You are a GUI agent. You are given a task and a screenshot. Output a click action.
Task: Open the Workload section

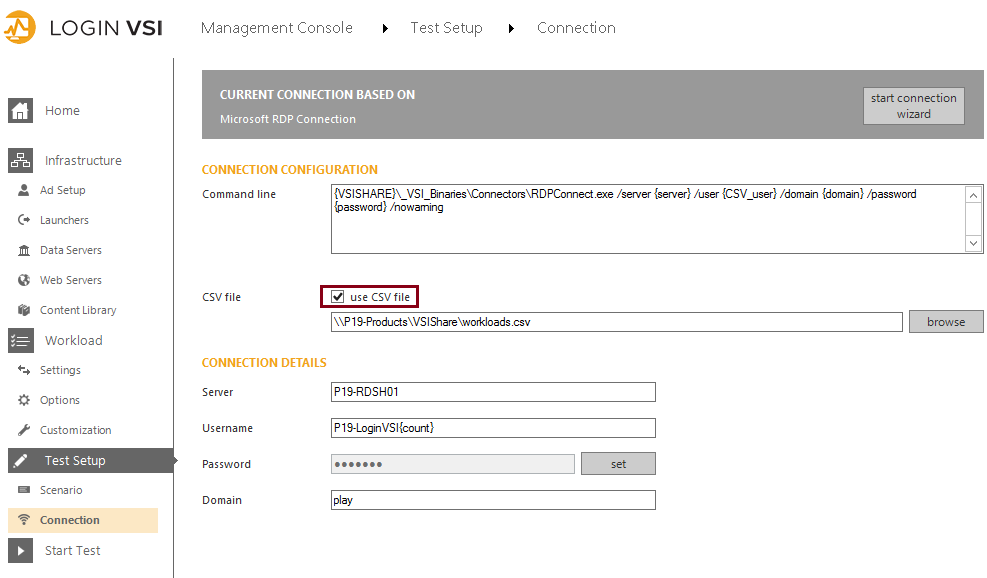74,341
